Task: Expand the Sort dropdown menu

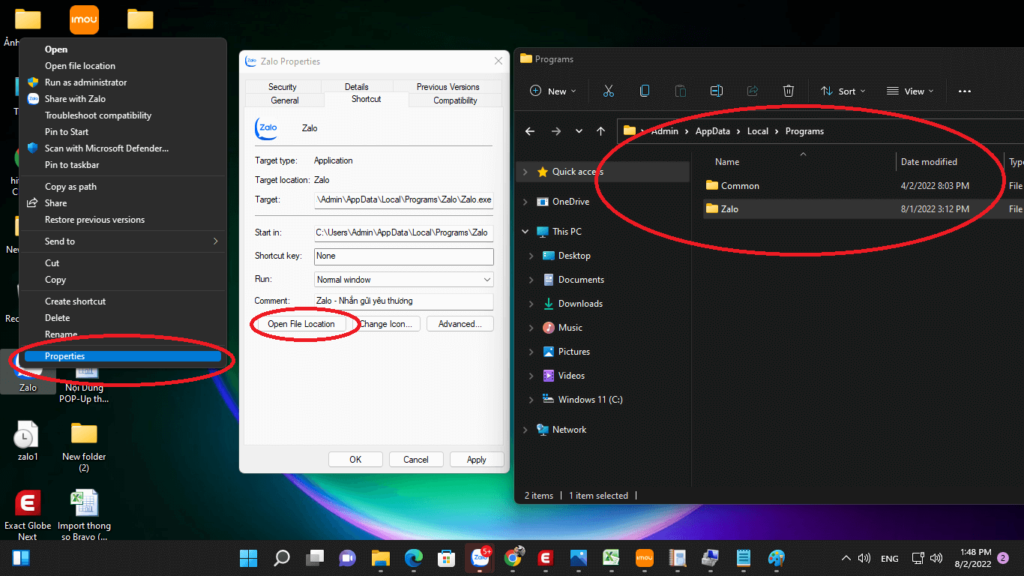Action: 843,91
